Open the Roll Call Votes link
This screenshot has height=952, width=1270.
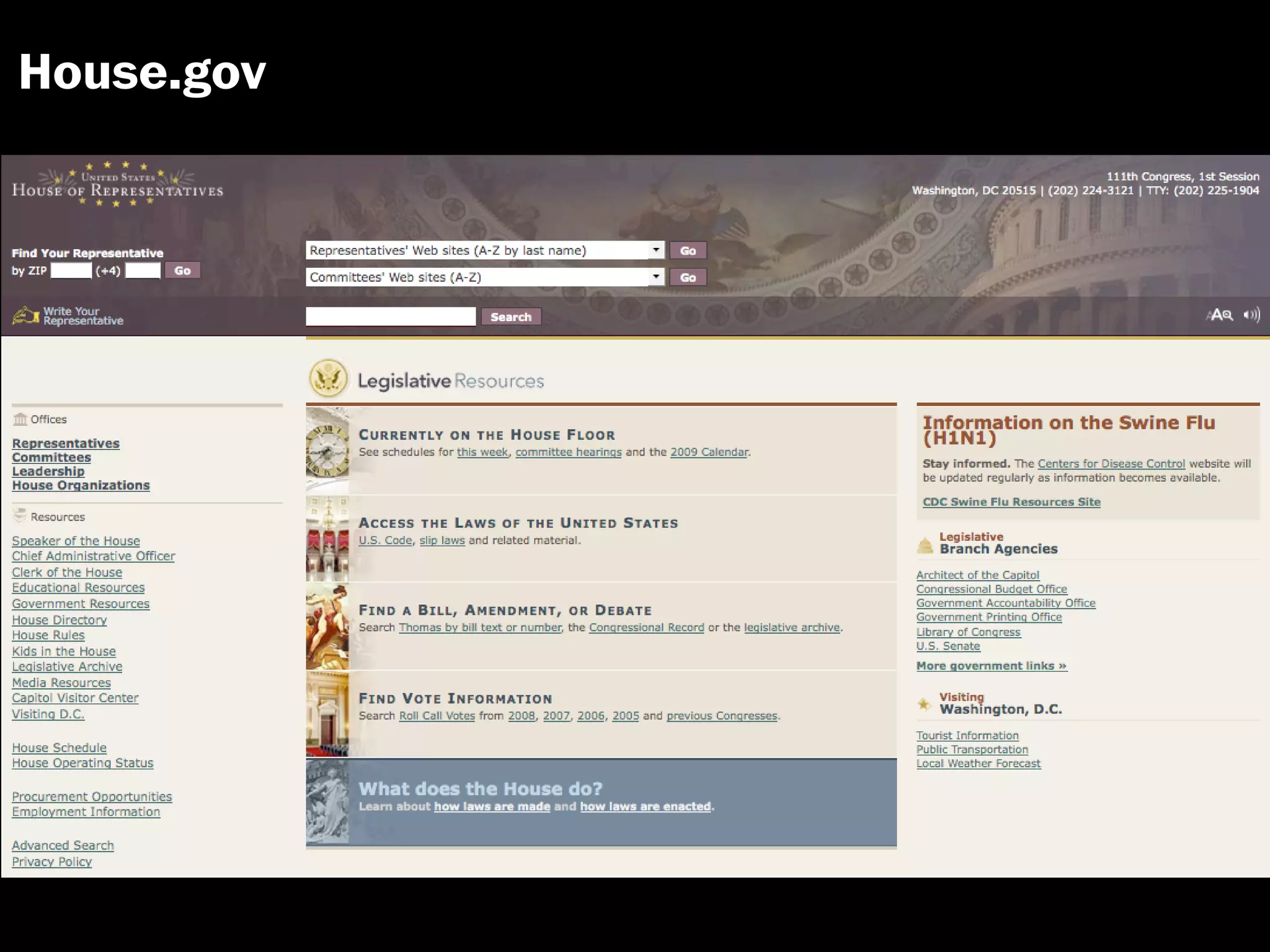tap(437, 715)
